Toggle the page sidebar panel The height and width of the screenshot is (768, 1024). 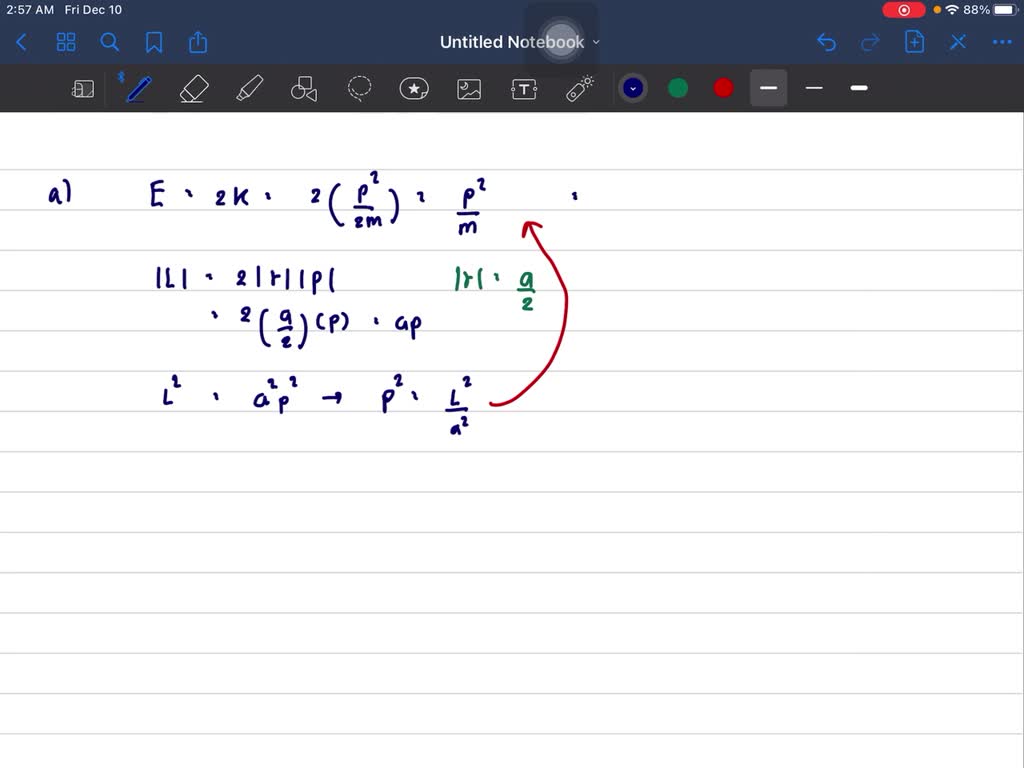coord(83,88)
